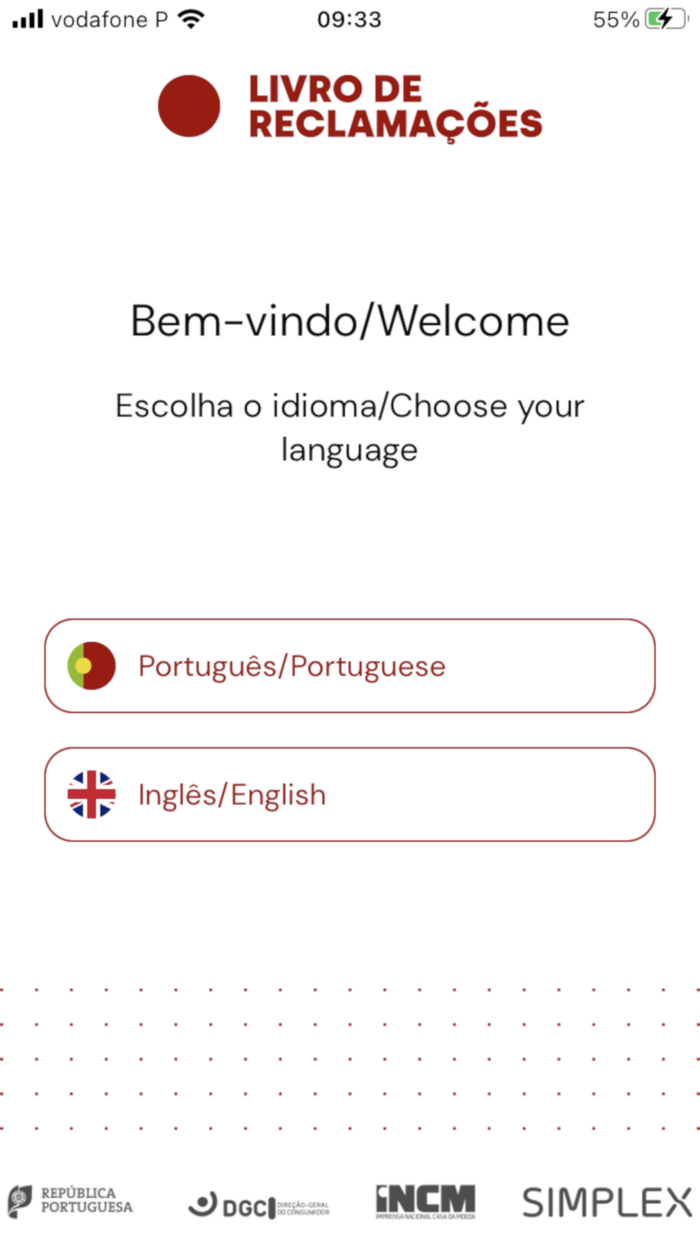Click the Portuguese flag icon
The image size is (700, 1244).
[x=91, y=665]
